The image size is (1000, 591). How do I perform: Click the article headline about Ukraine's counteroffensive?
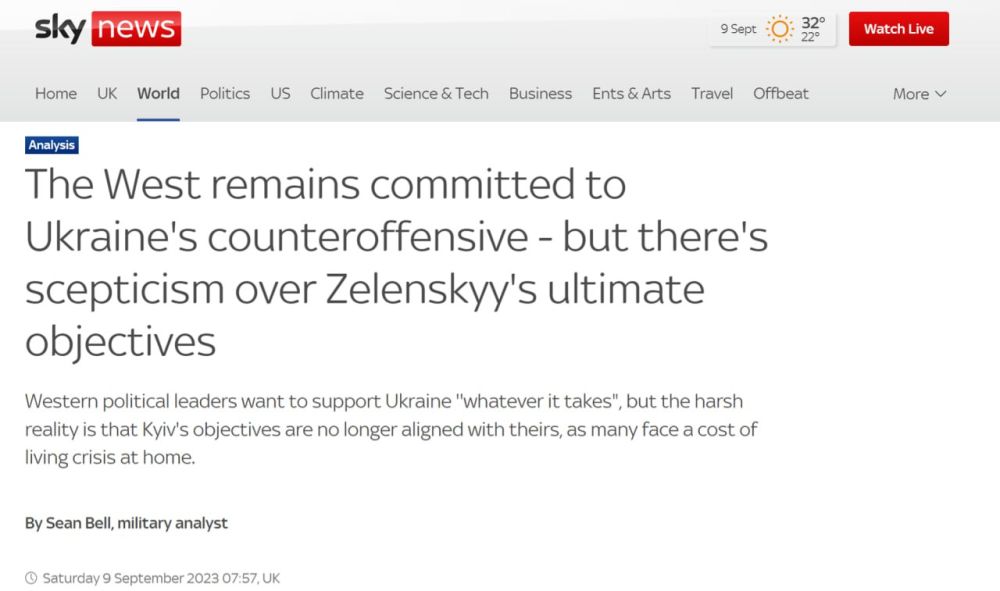(396, 263)
